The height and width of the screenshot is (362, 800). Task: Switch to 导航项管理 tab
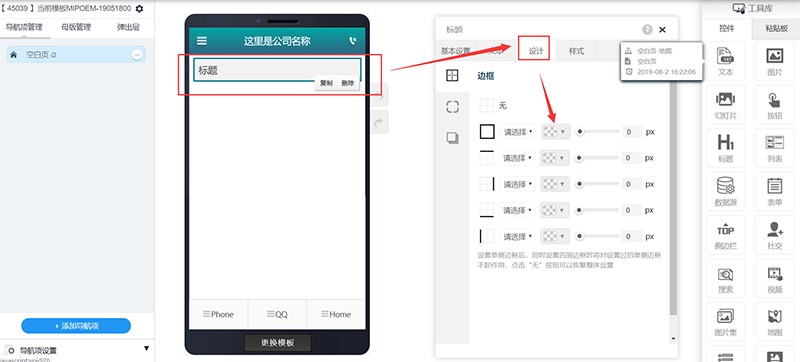(24, 27)
